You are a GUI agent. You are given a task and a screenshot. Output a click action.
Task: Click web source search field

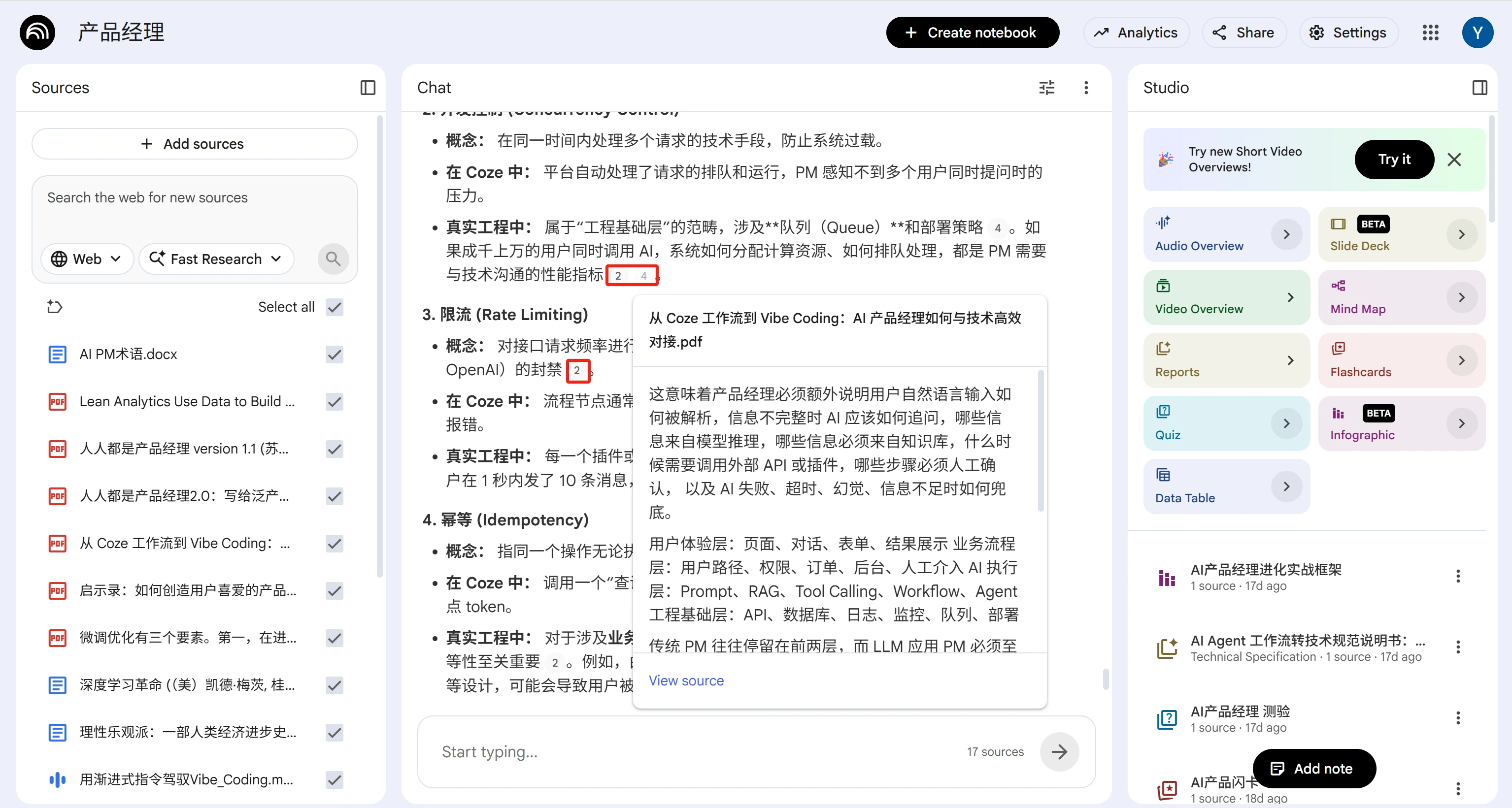(x=194, y=198)
